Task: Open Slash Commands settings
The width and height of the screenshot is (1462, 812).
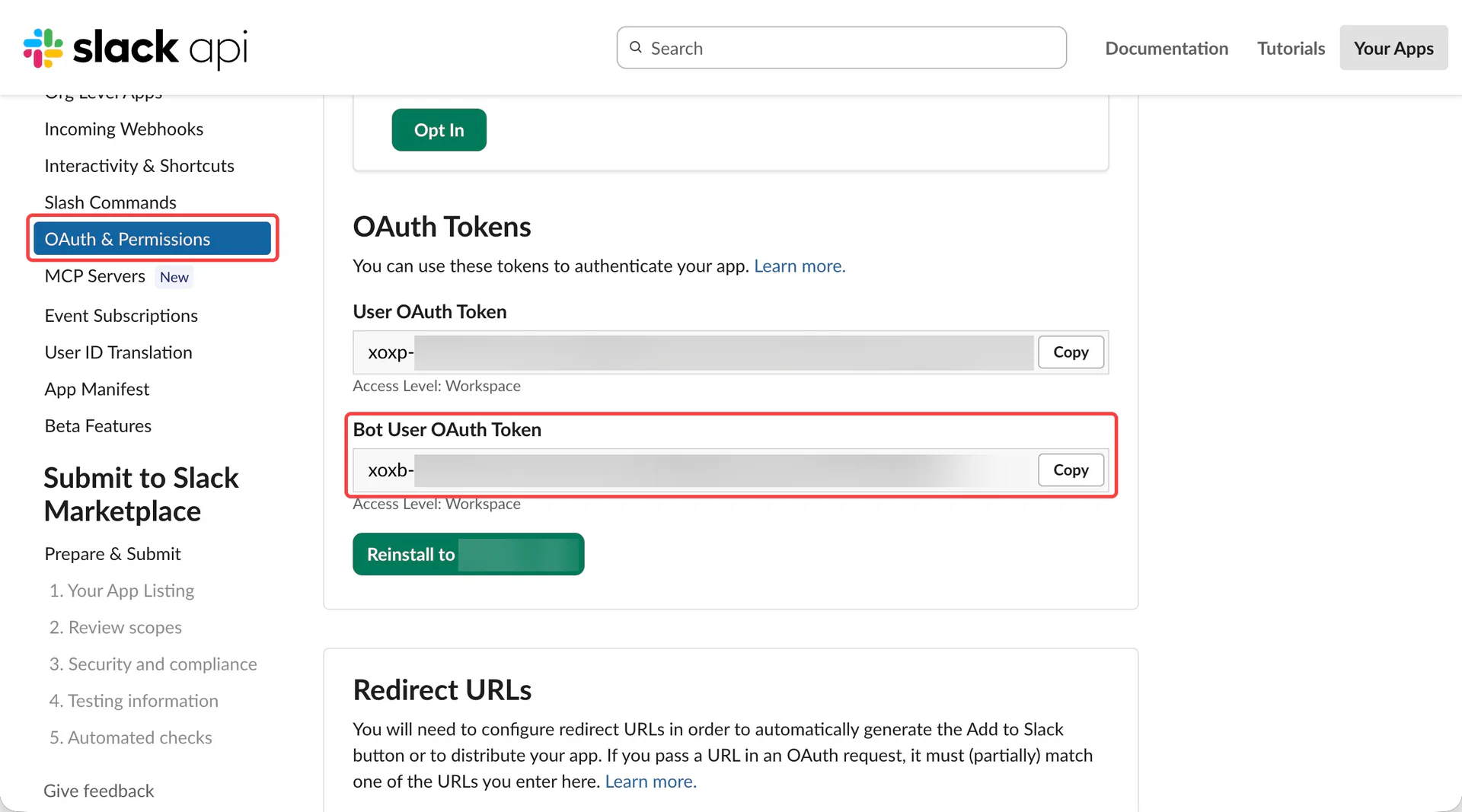Action: (110, 202)
